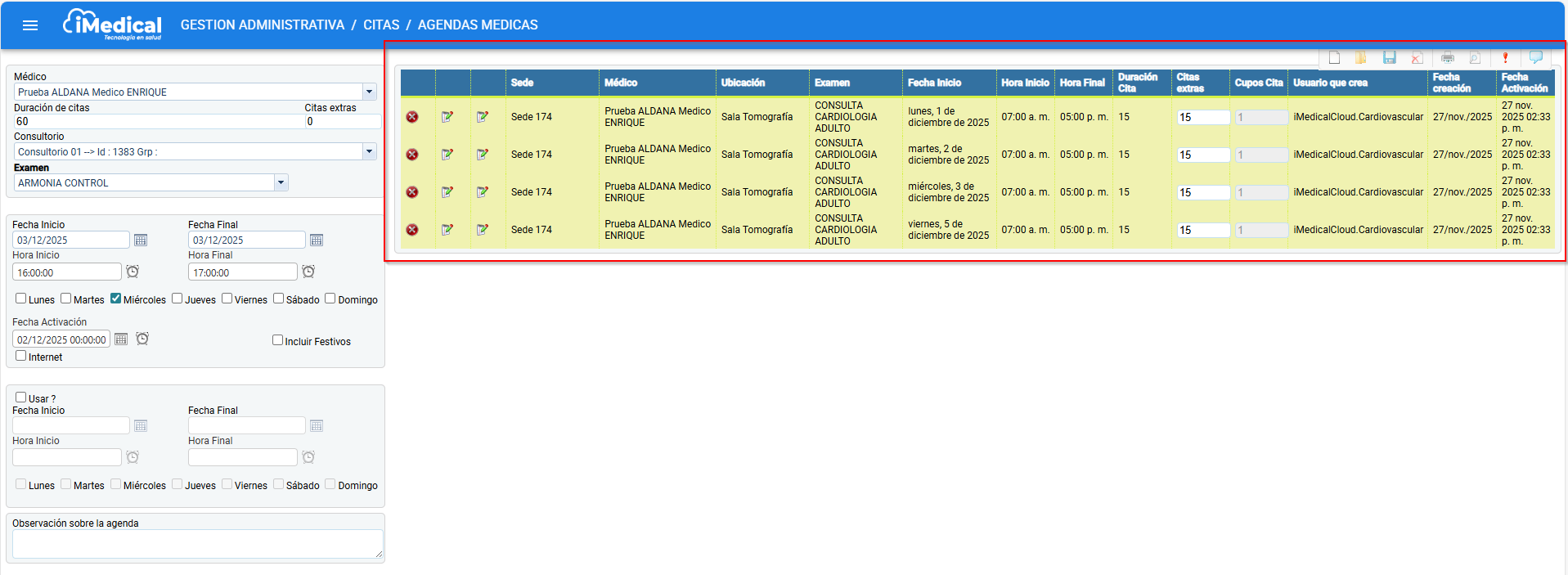Screen dimensions: 1568x575
Task: Uncheck the Miércoles checkbox
Action: click(x=115, y=299)
